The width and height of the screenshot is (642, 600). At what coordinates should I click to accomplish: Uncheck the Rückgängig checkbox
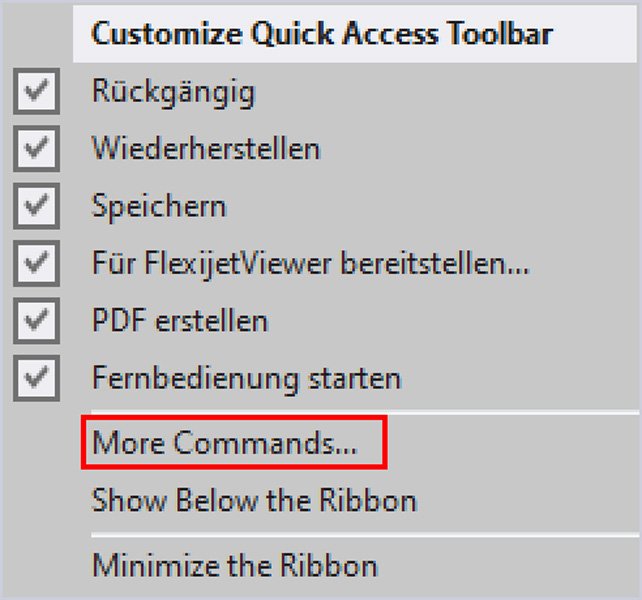[x=37, y=92]
